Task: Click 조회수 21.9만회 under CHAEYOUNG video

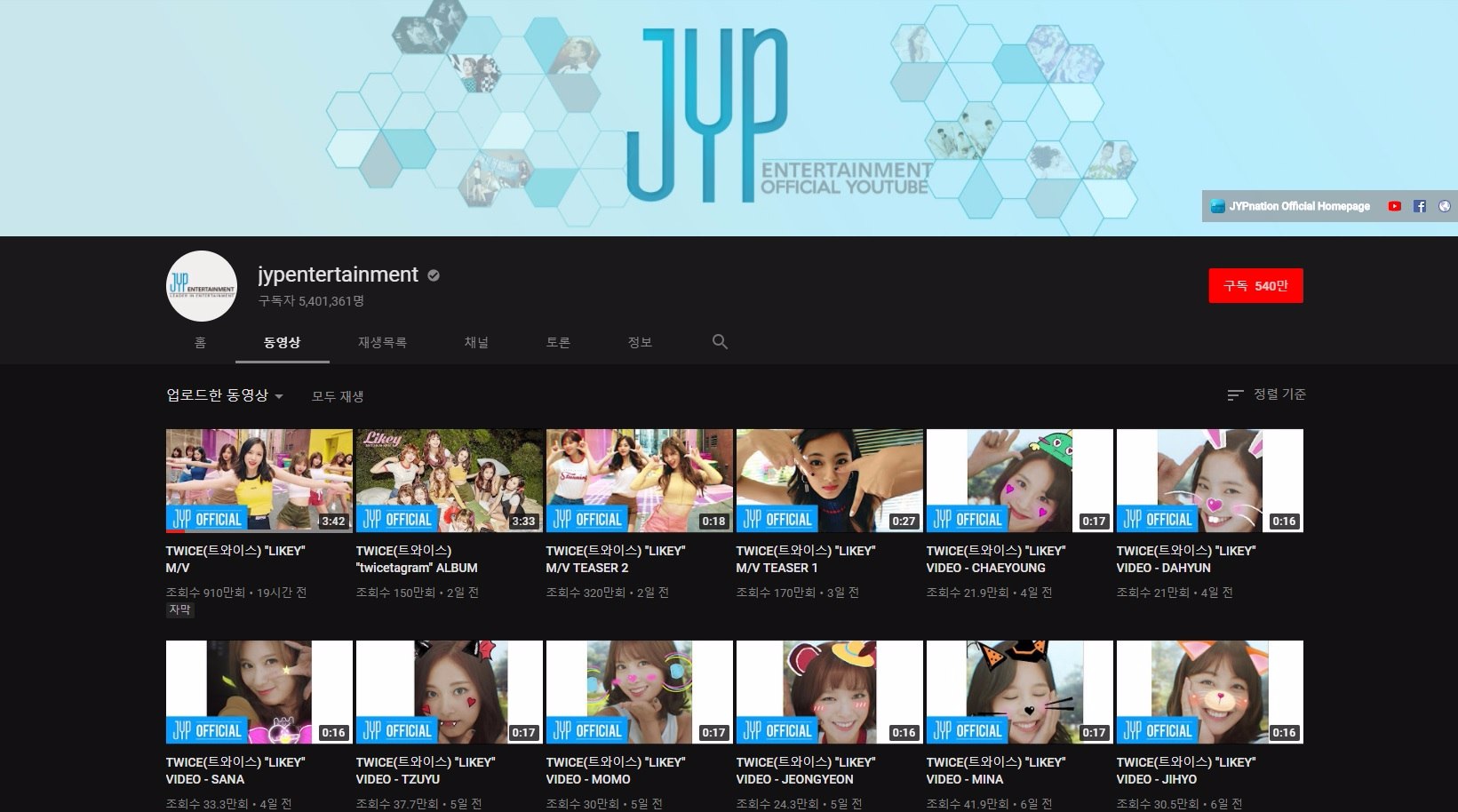Action: coord(968,593)
